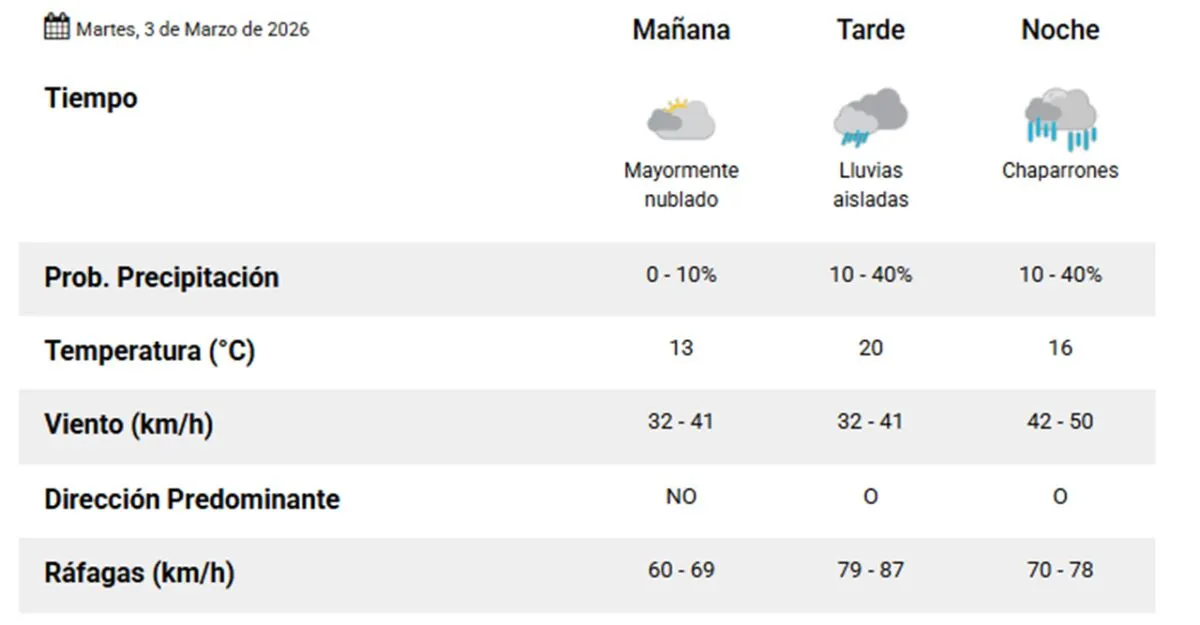The height and width of the screenshot is (625, 1200).
Task: Click the Tiempo row label
Action: [x=91, y=98]
